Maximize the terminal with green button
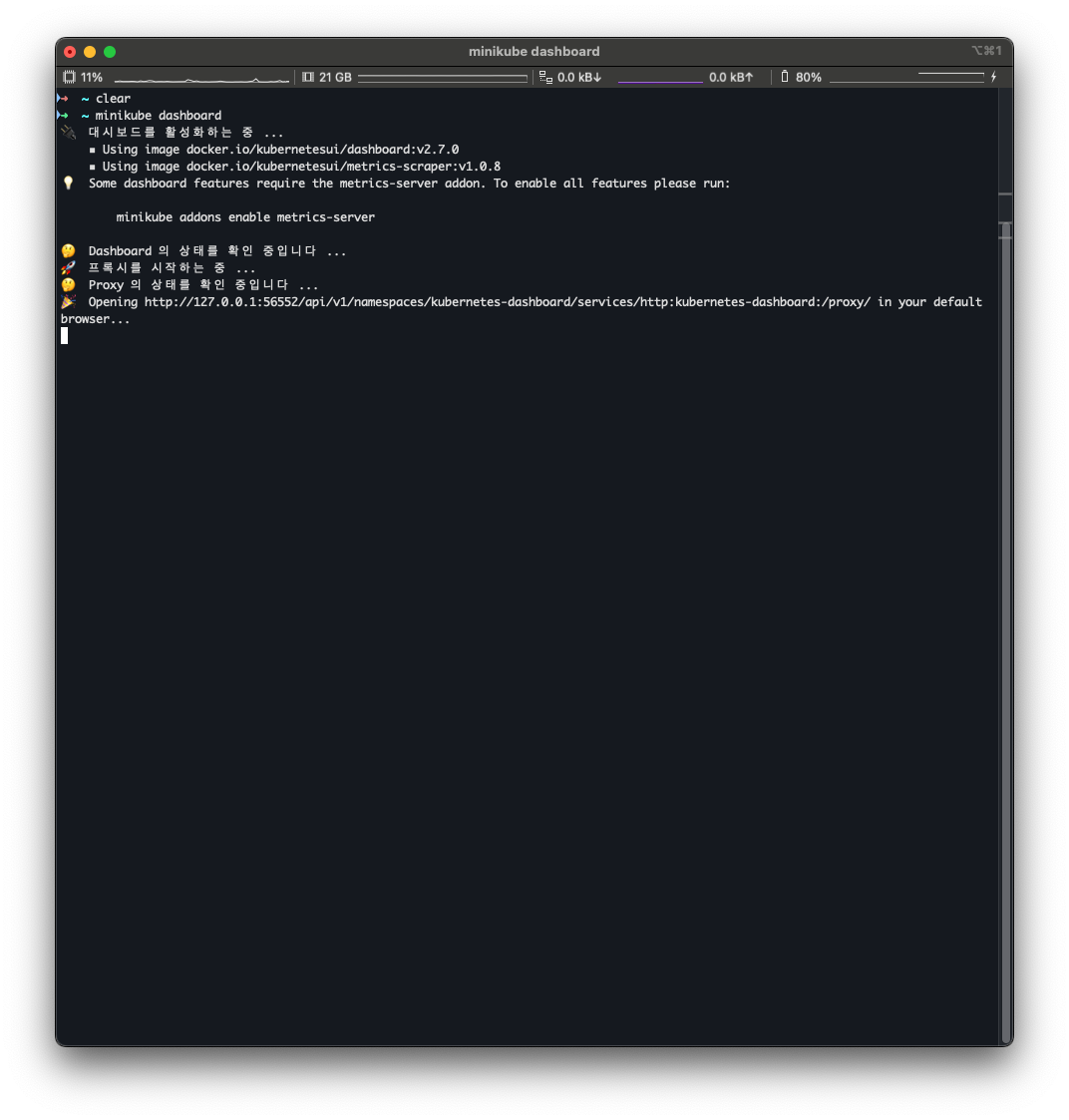Screen dimensions: 1069x1120 tap(110, 52)
